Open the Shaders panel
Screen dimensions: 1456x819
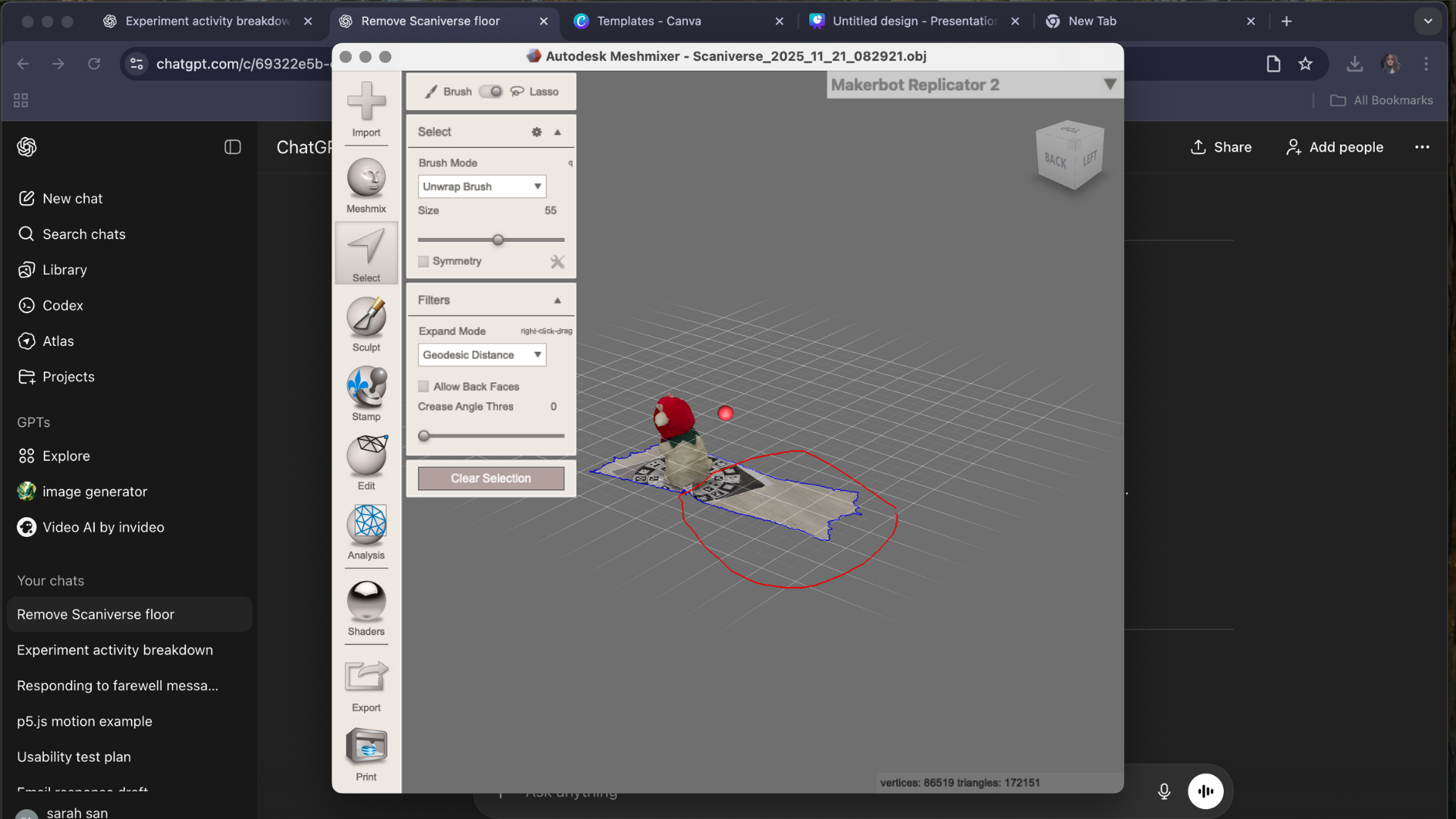(366, 605)
